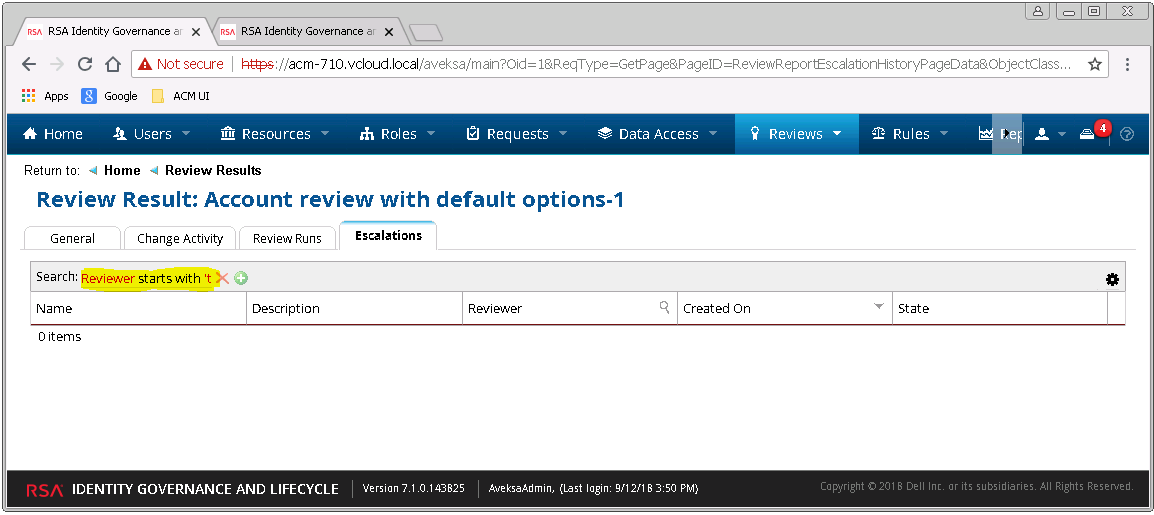Reload the page in the browser
Image resolution: width=1154 pixels, height=515 pixels.
(85, 64)
